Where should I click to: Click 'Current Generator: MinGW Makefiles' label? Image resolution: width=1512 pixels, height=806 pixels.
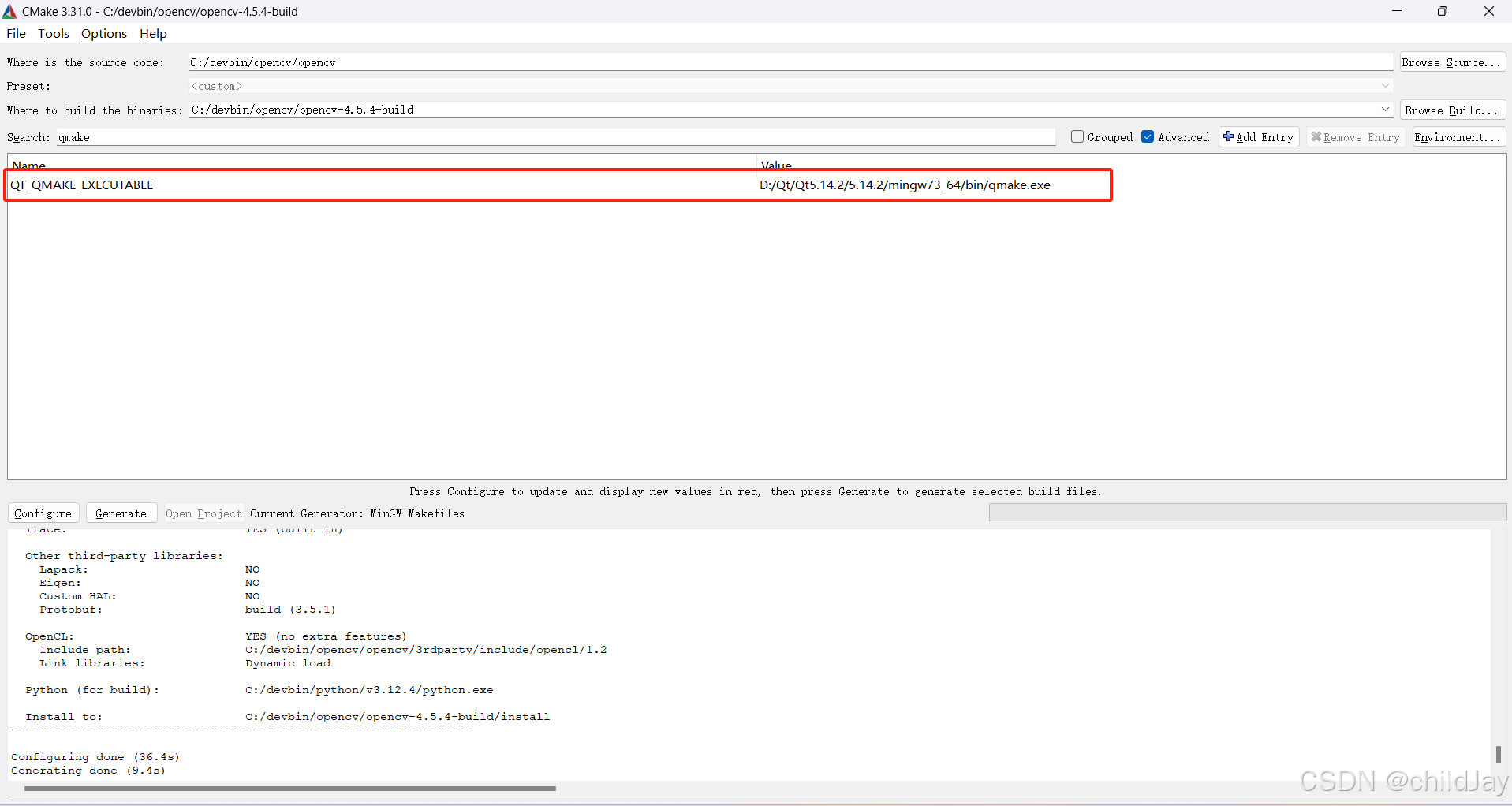pyautogui.click(x=357, y=513)
